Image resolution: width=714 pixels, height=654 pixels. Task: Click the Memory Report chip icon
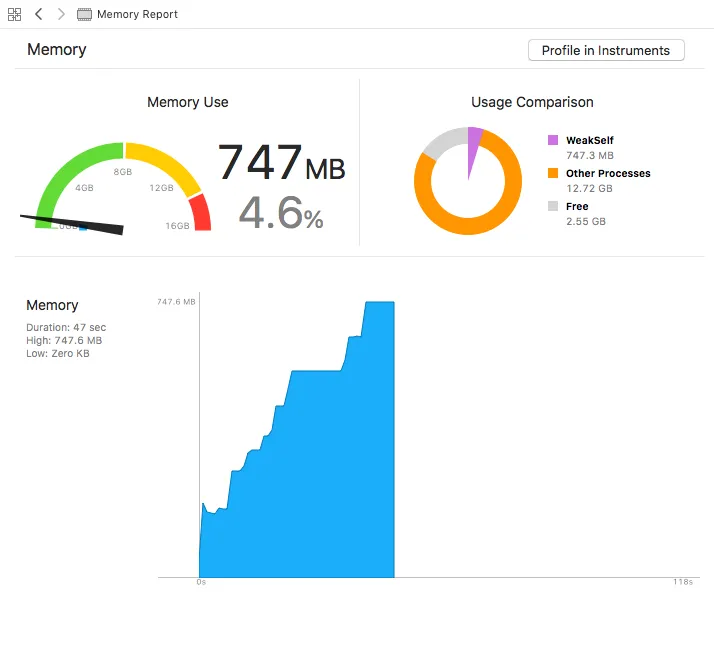84,15
